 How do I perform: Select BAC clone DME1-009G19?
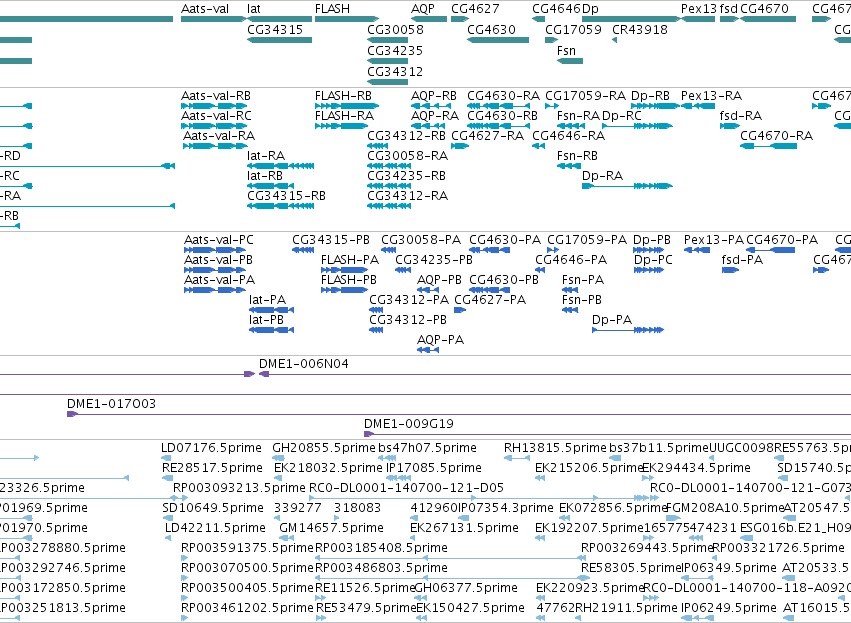[x=409, y=424]
